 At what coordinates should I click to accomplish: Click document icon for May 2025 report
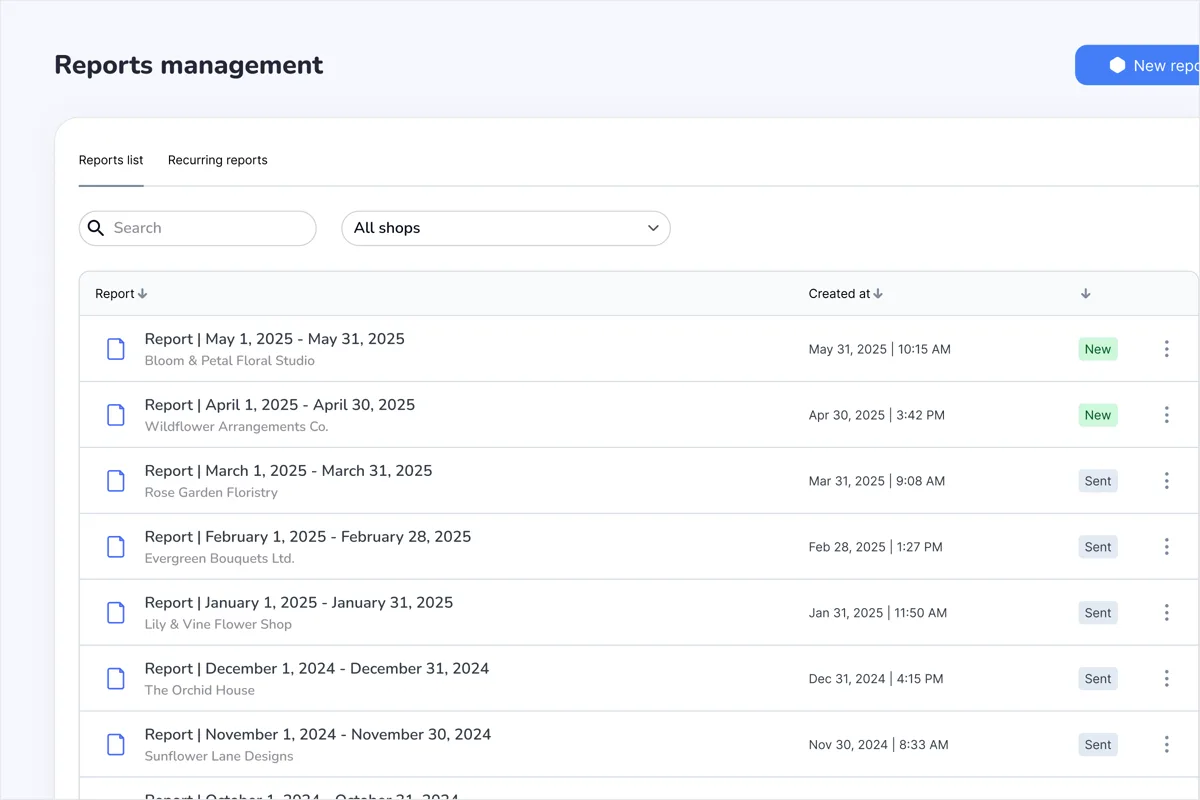click(x=116, y=349)
